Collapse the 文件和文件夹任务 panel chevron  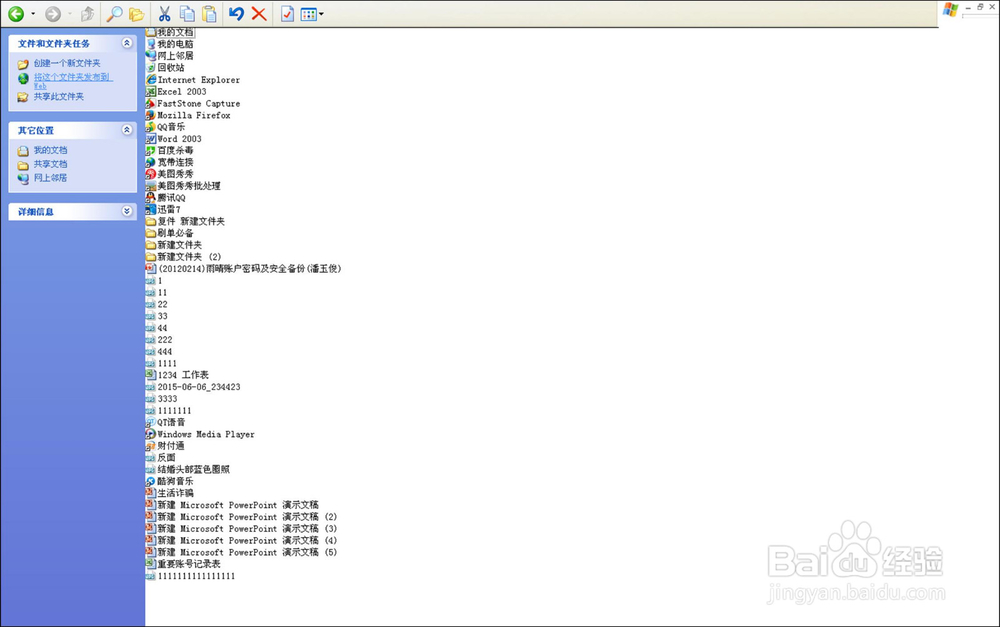(x=127, y=43)
